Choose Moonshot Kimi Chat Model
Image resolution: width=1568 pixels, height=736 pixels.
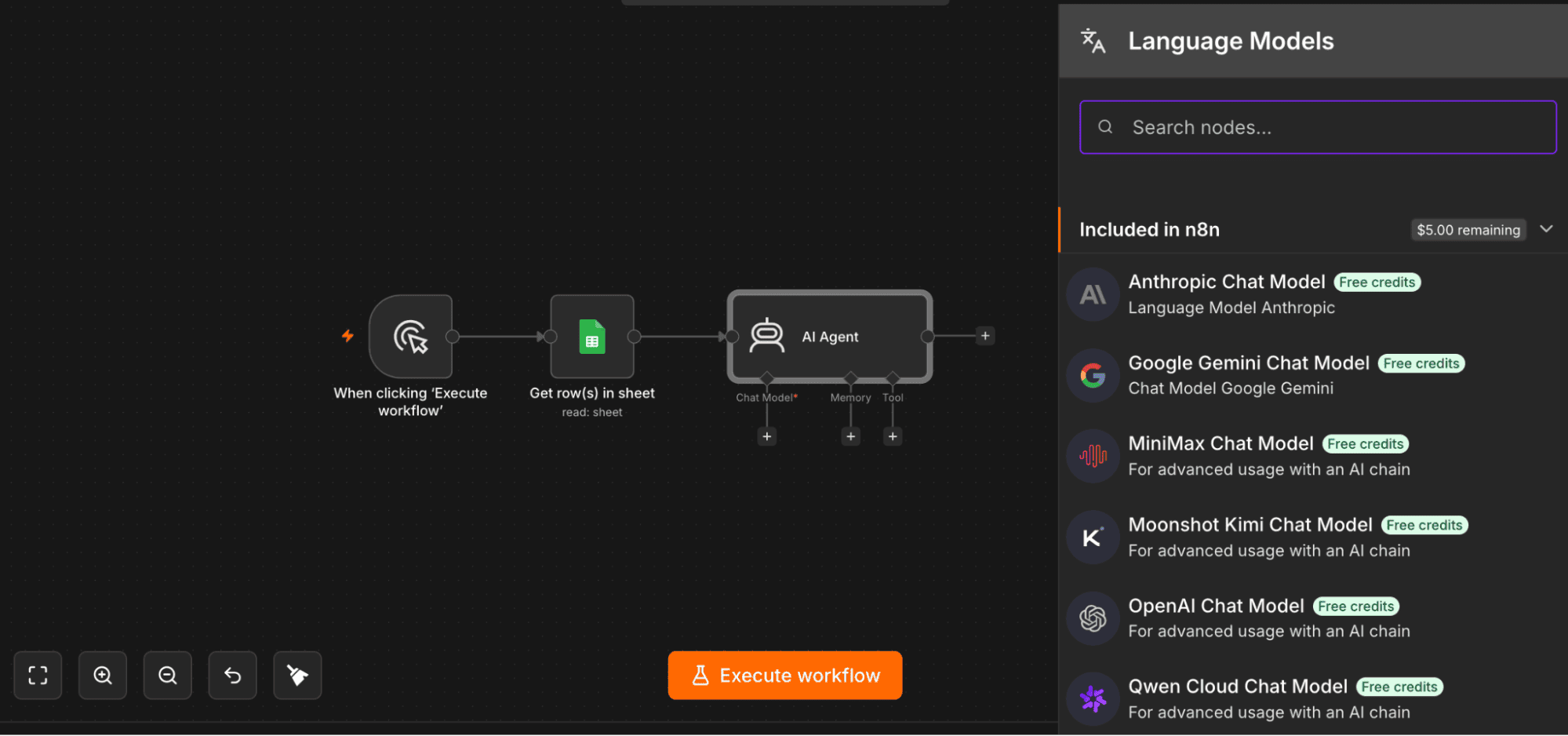pyautogui.click(x=1313, y=537)
